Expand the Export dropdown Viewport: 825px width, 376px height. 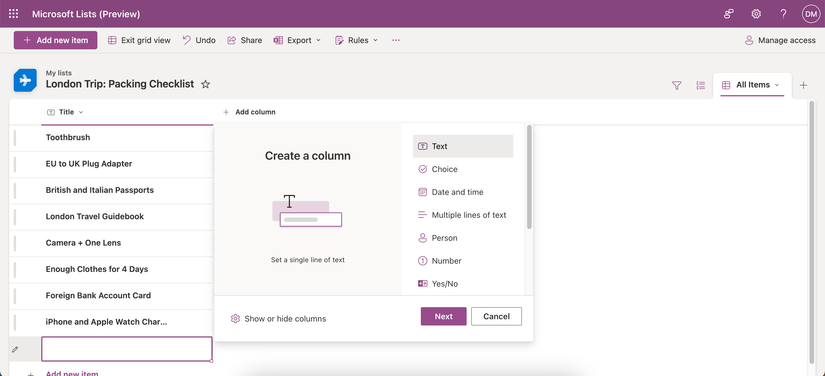point(297,40)
